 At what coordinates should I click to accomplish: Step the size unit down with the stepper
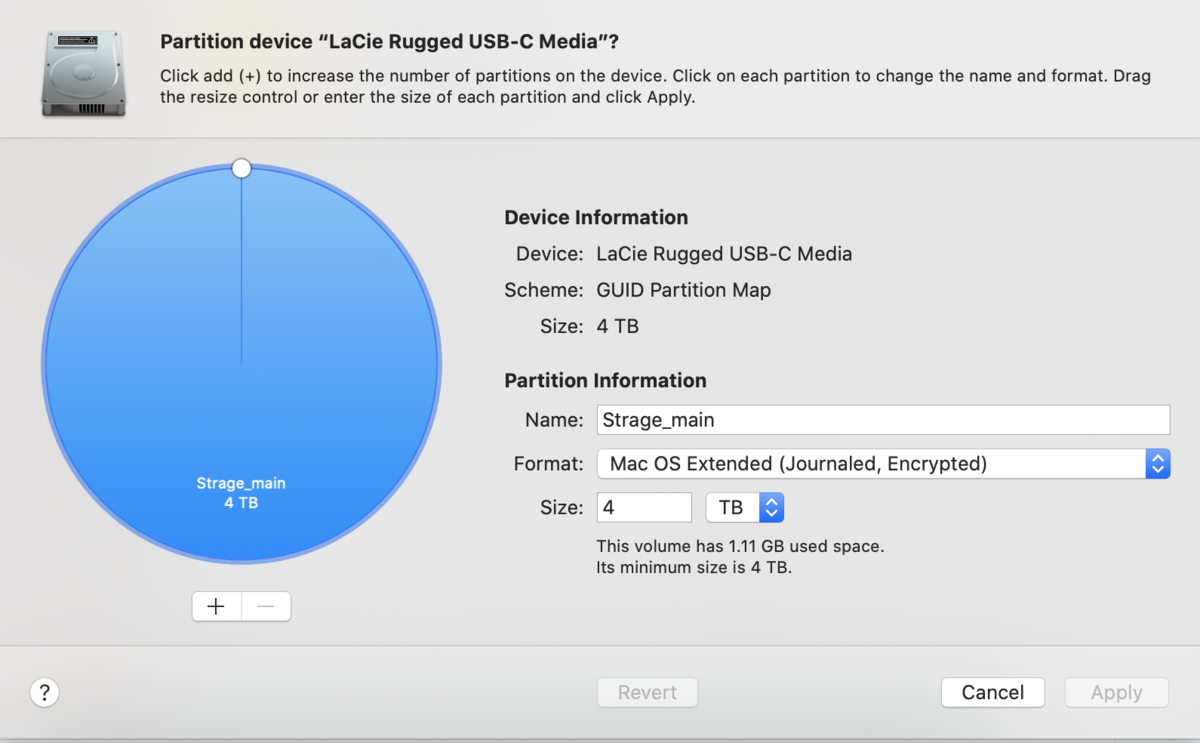pyautogui.click(x=770, y=513)
